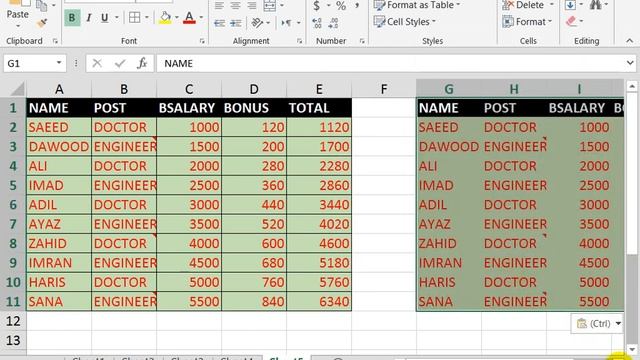Open the Borders dropdown arrow
This screenshot has width=640, height=360.
click(x=147, y=18)
